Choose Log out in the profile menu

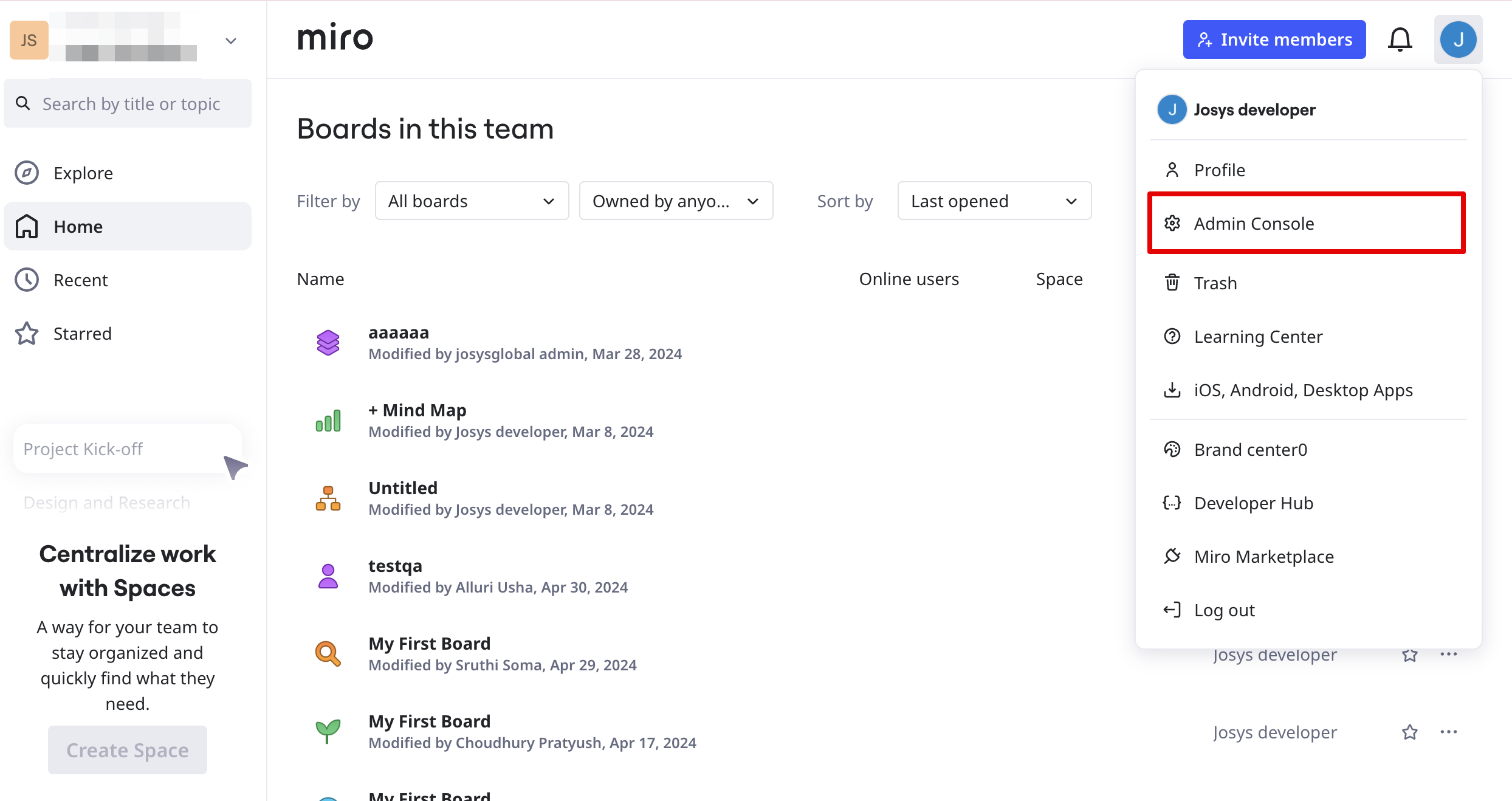pos(1224,610)
